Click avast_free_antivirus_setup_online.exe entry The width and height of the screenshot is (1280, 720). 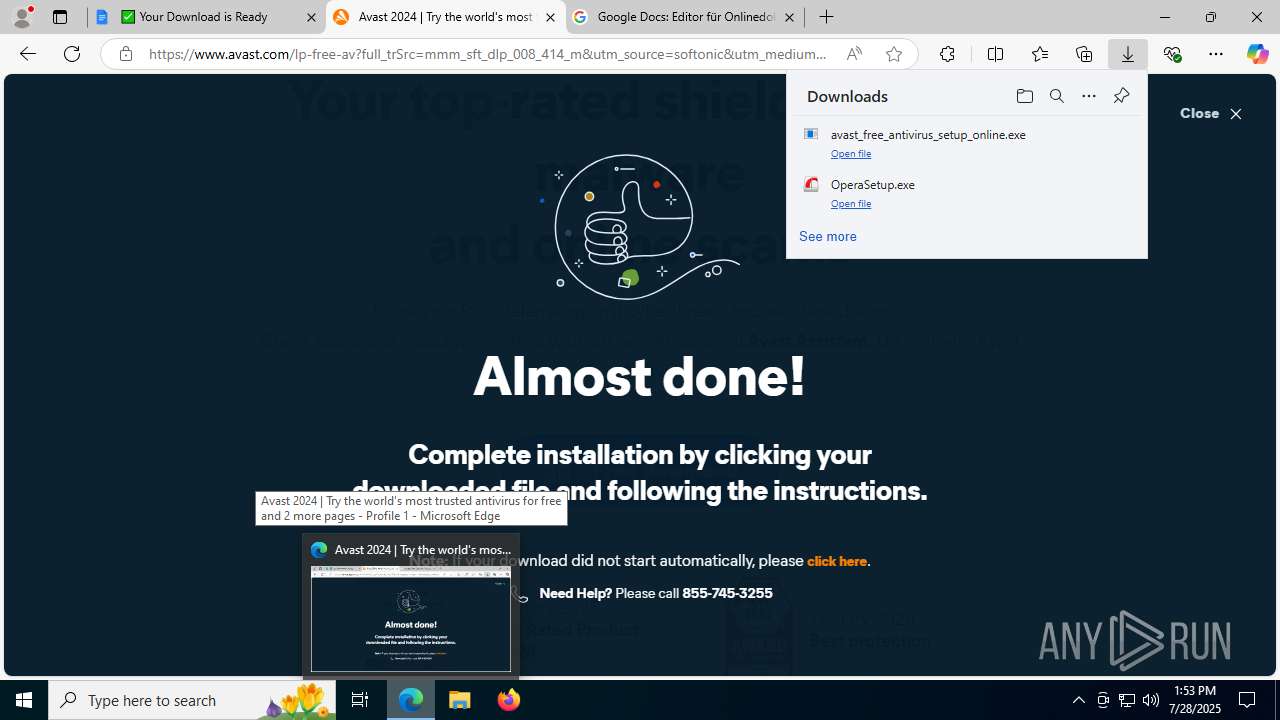pos(928,134)
